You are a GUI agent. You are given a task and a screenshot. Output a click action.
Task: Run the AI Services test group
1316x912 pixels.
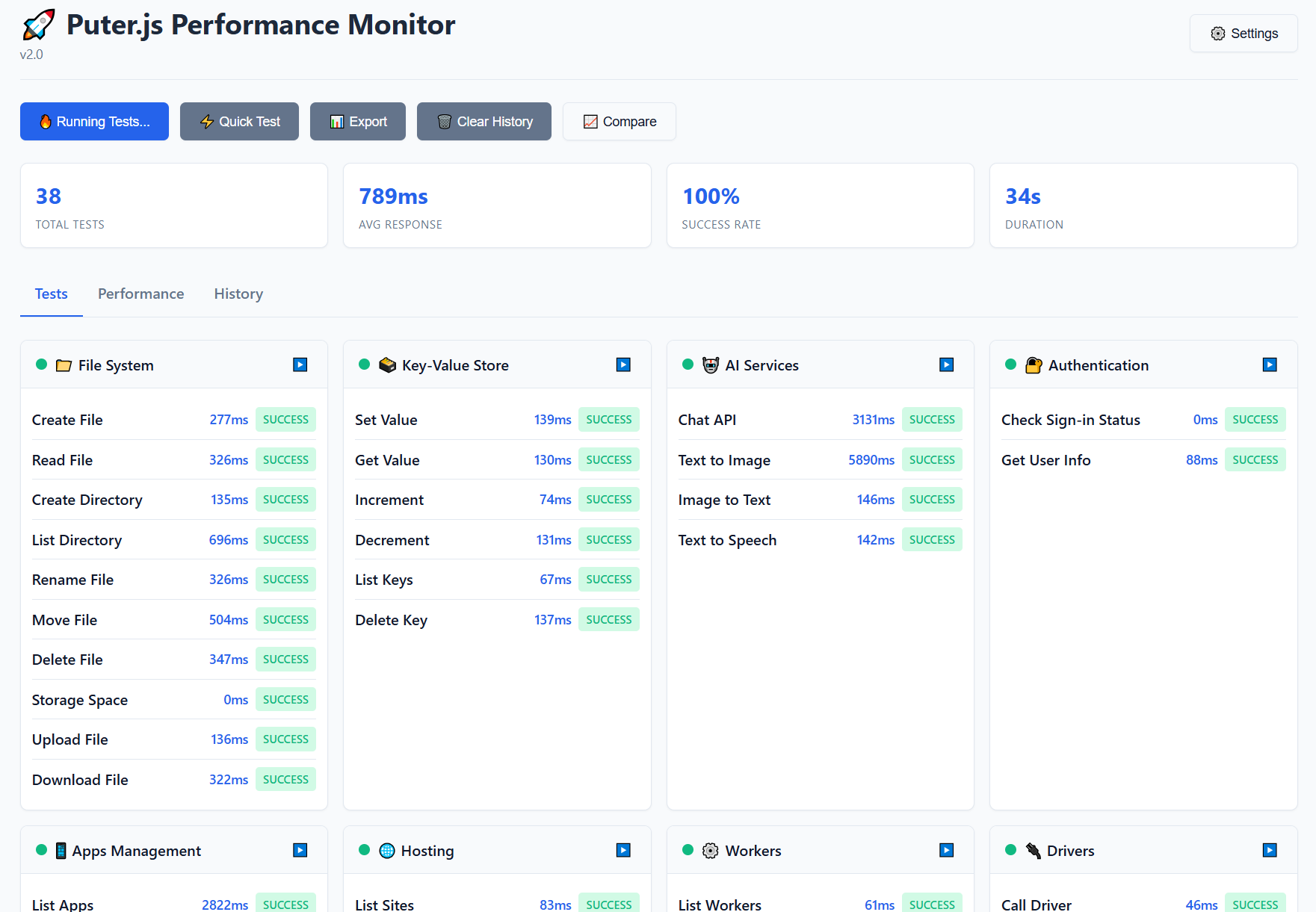coord(946,365)
